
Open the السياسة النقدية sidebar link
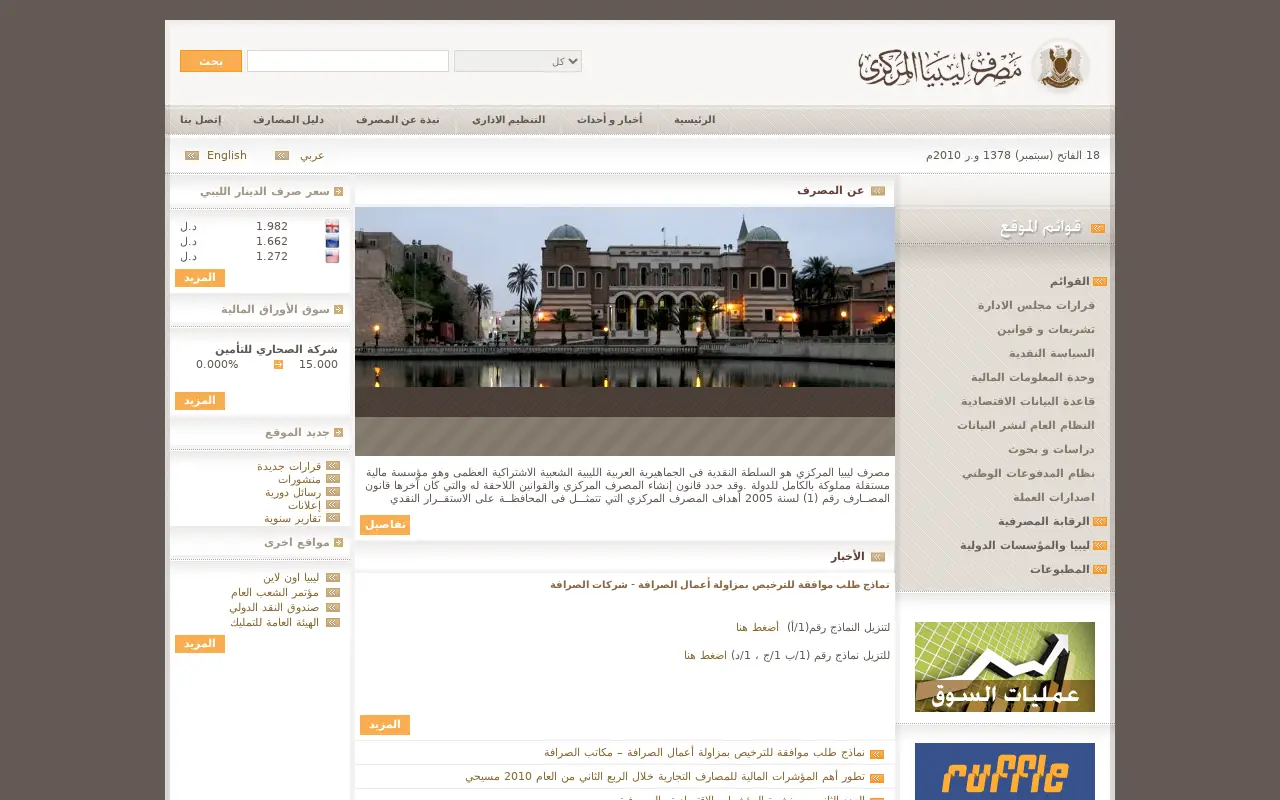[x=1052, y=353]
